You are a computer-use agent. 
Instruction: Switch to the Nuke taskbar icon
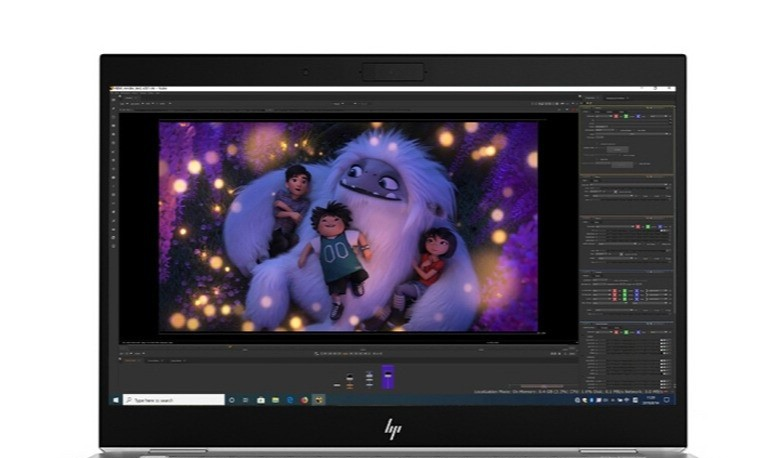pyautogui.click(x=318, y=400)
